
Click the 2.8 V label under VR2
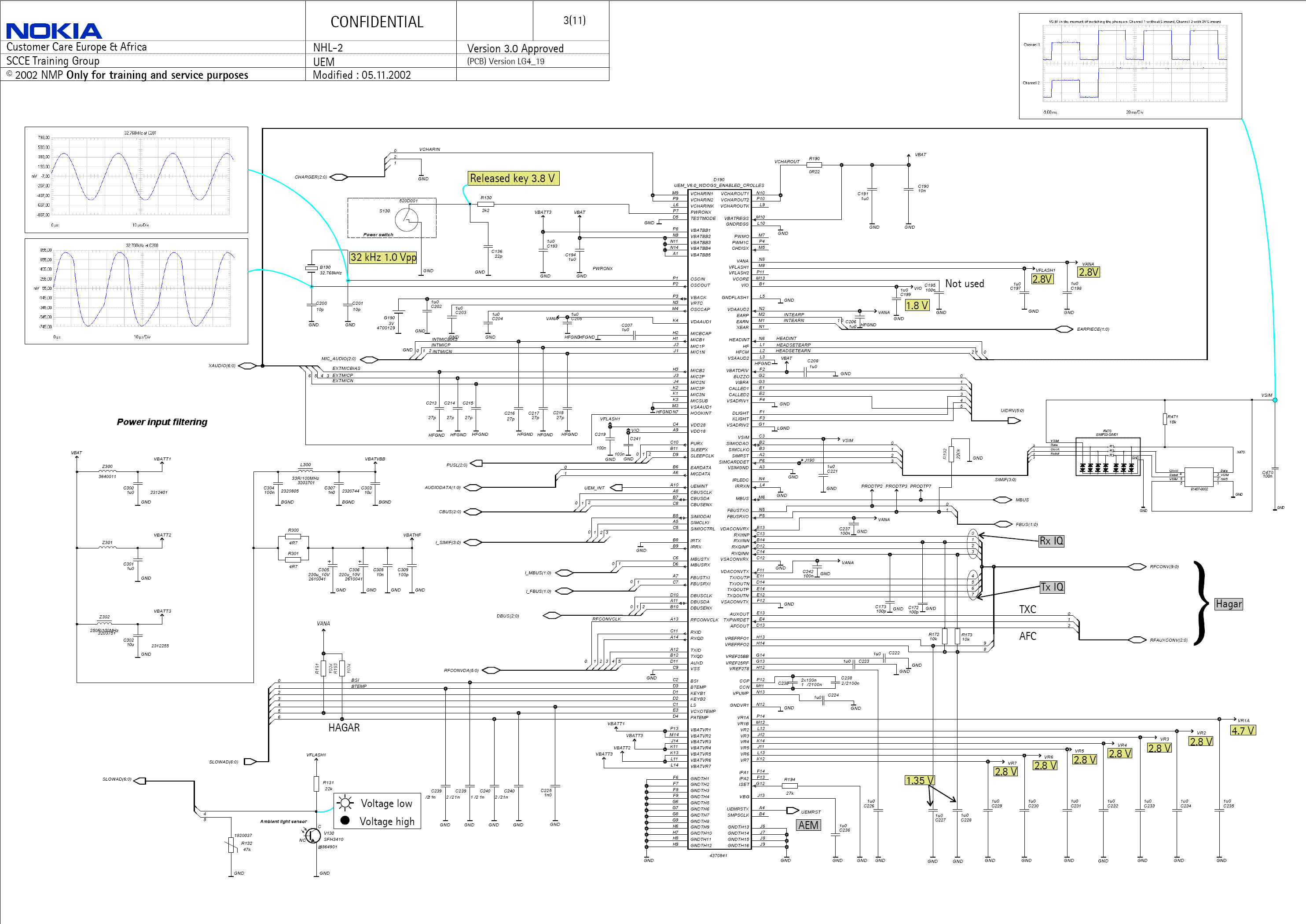[1201, 741]
